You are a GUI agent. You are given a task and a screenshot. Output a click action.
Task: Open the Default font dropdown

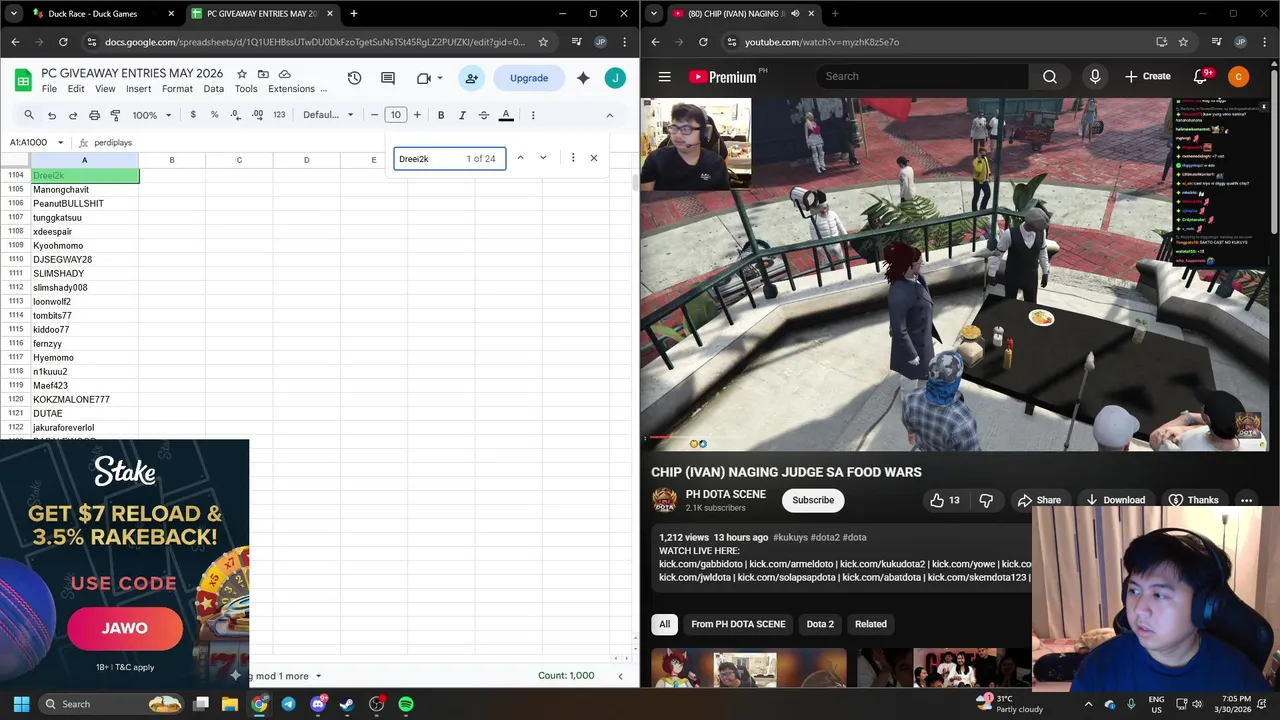point(328,115)
